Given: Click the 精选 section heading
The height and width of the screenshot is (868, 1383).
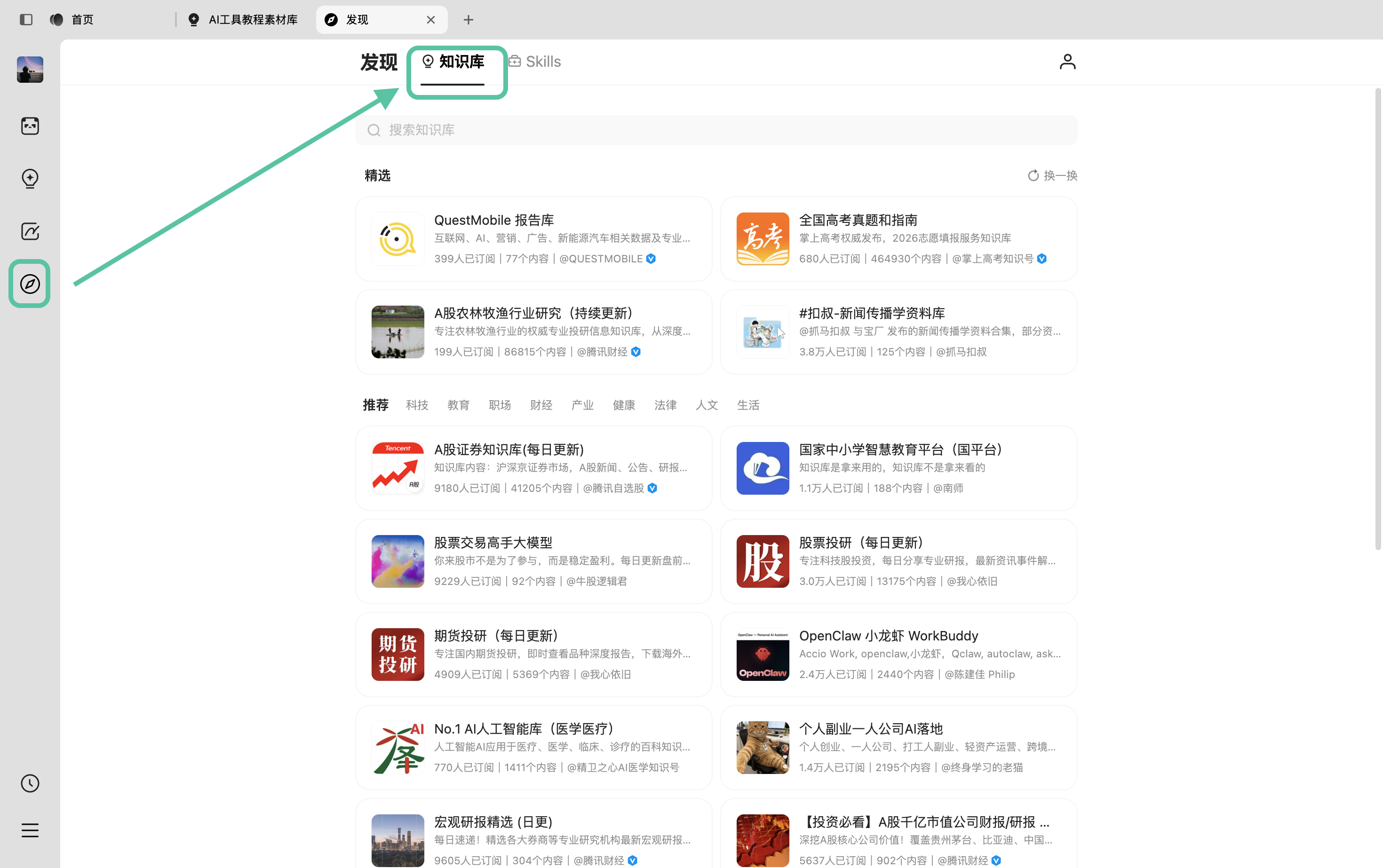Looking at the screenshot, I should click(377, 176).
